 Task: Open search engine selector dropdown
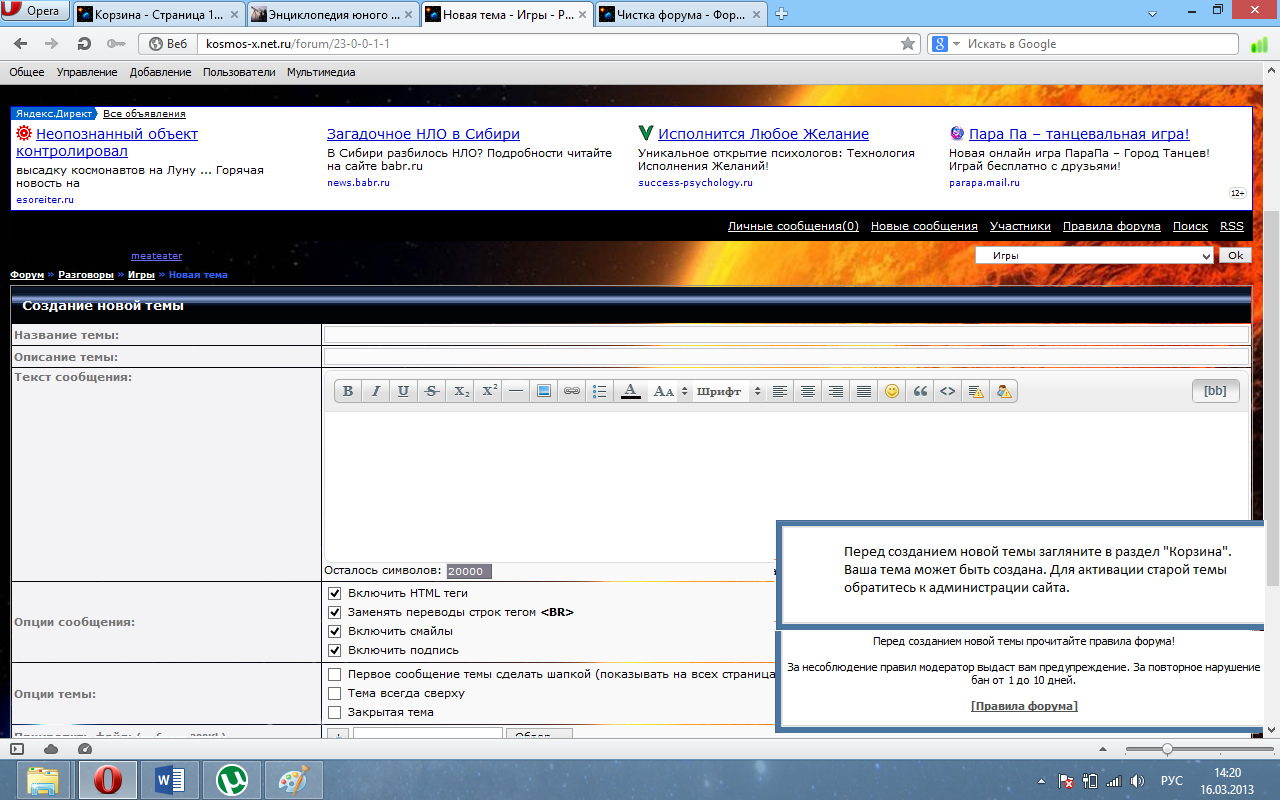click(946, 44)
